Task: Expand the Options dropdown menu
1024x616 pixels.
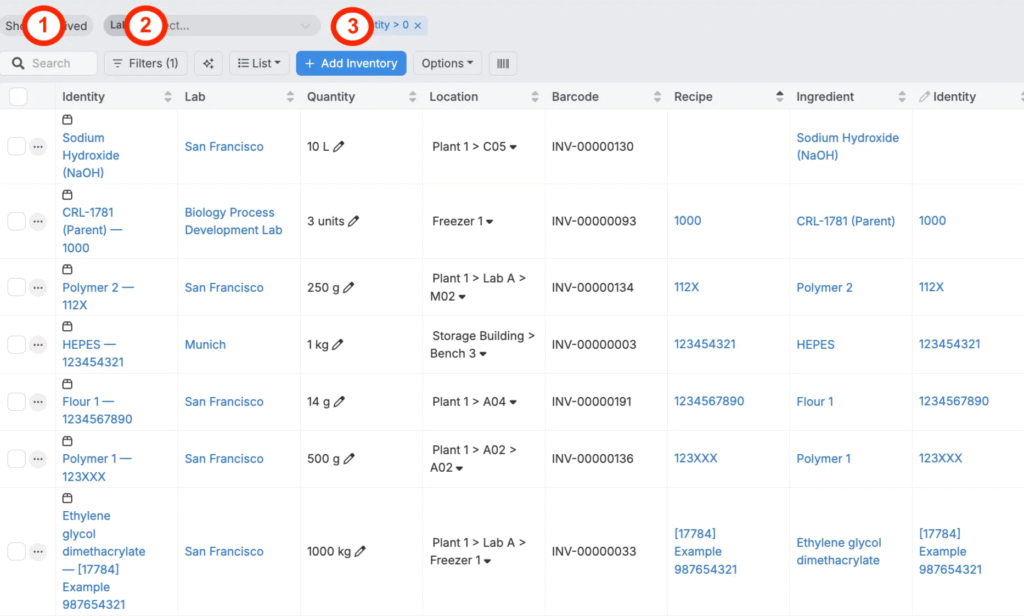Action: [x=447, y=63]
